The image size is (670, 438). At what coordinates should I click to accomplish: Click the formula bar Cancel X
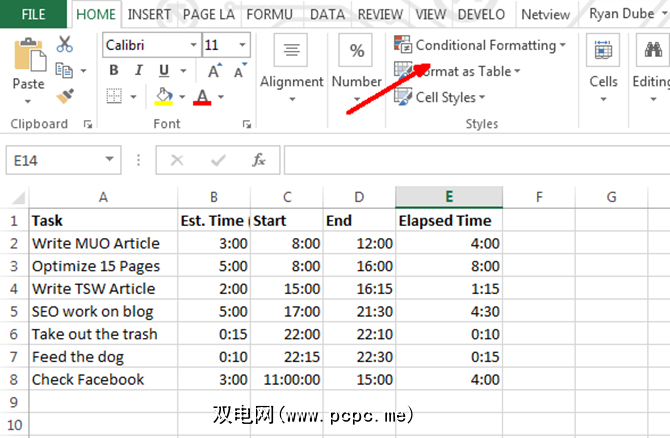(177, 160)
